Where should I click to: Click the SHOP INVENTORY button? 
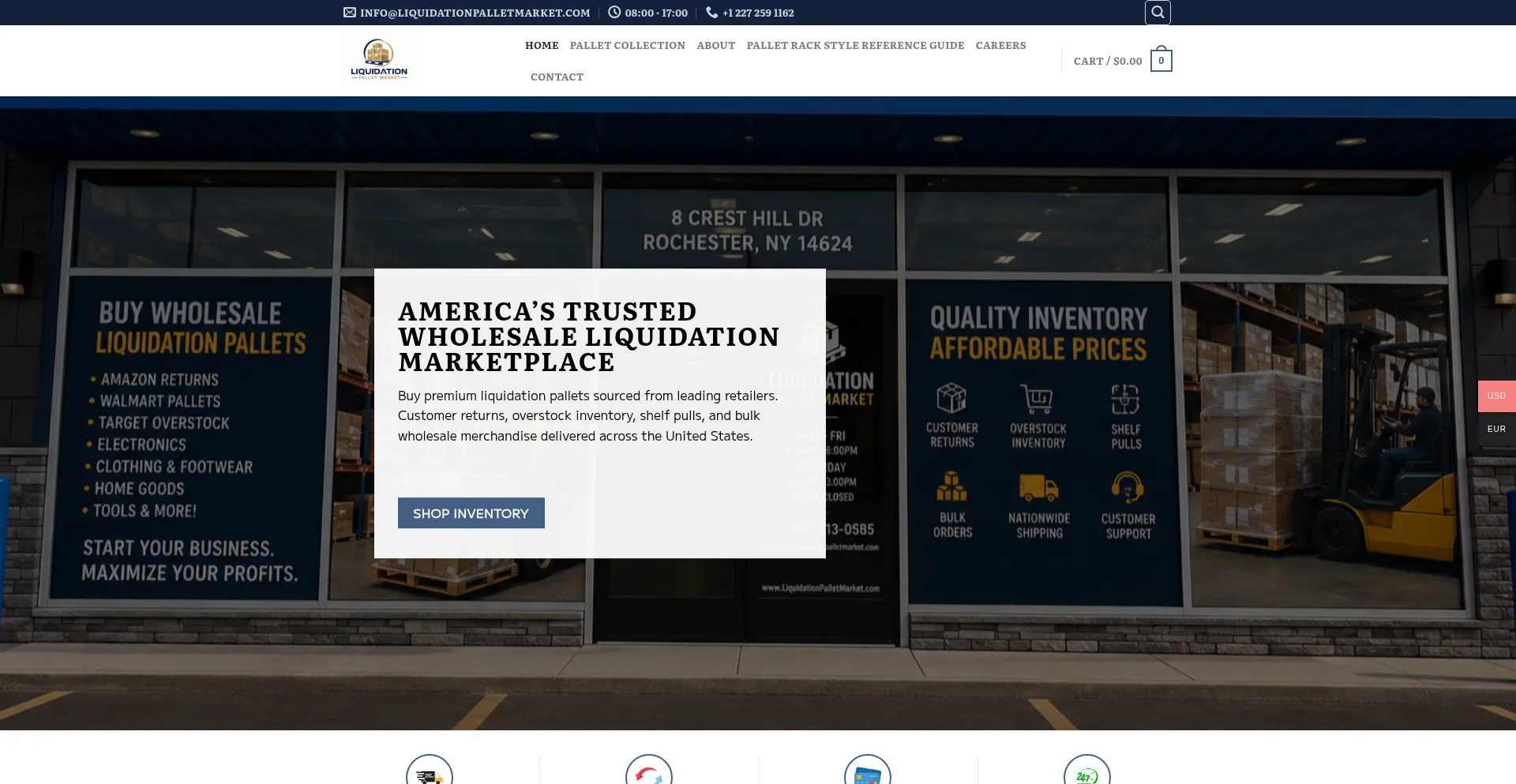(471, 513)
